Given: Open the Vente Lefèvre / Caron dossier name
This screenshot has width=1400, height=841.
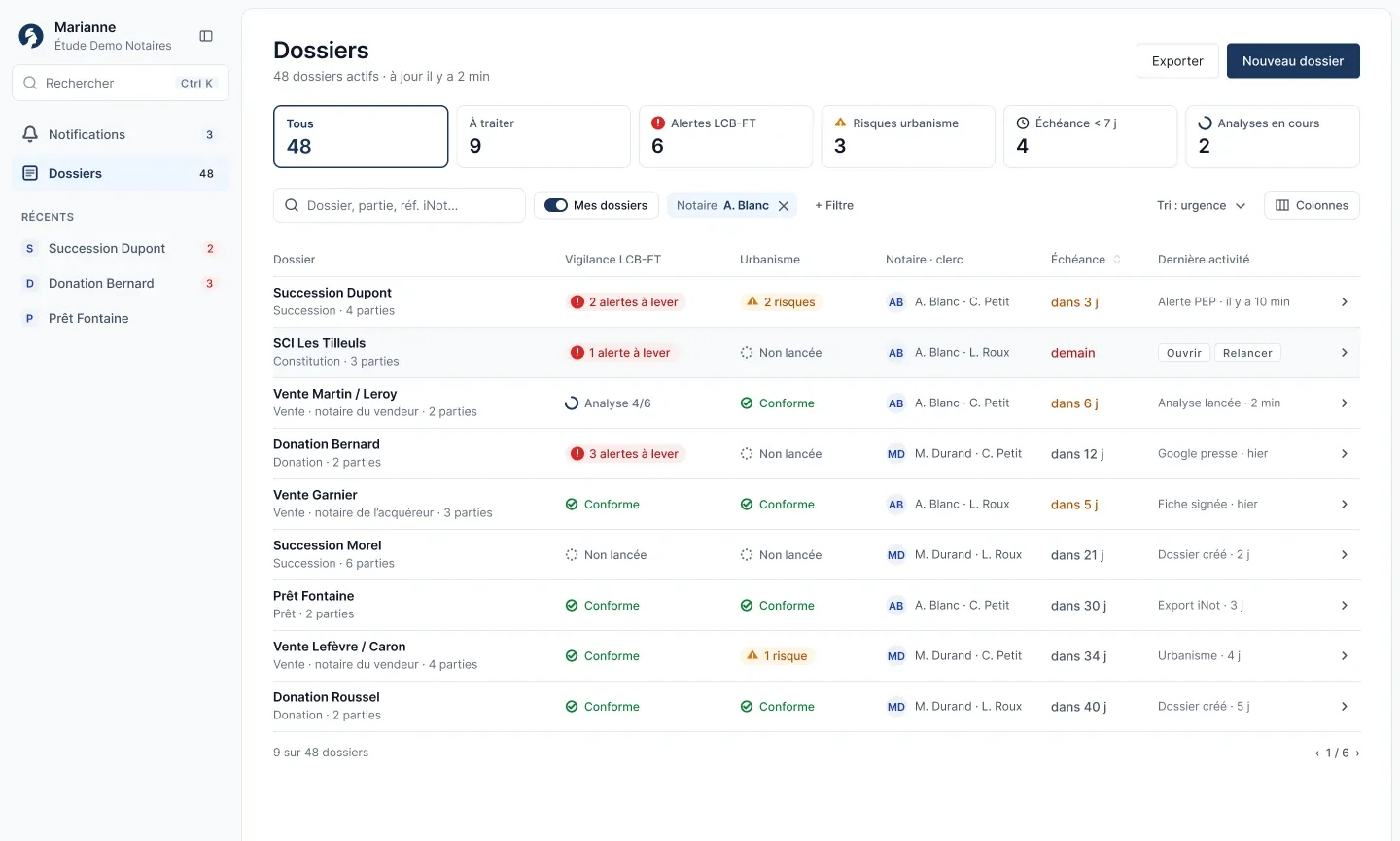Looking at the screenshot, I should (339, 647).
